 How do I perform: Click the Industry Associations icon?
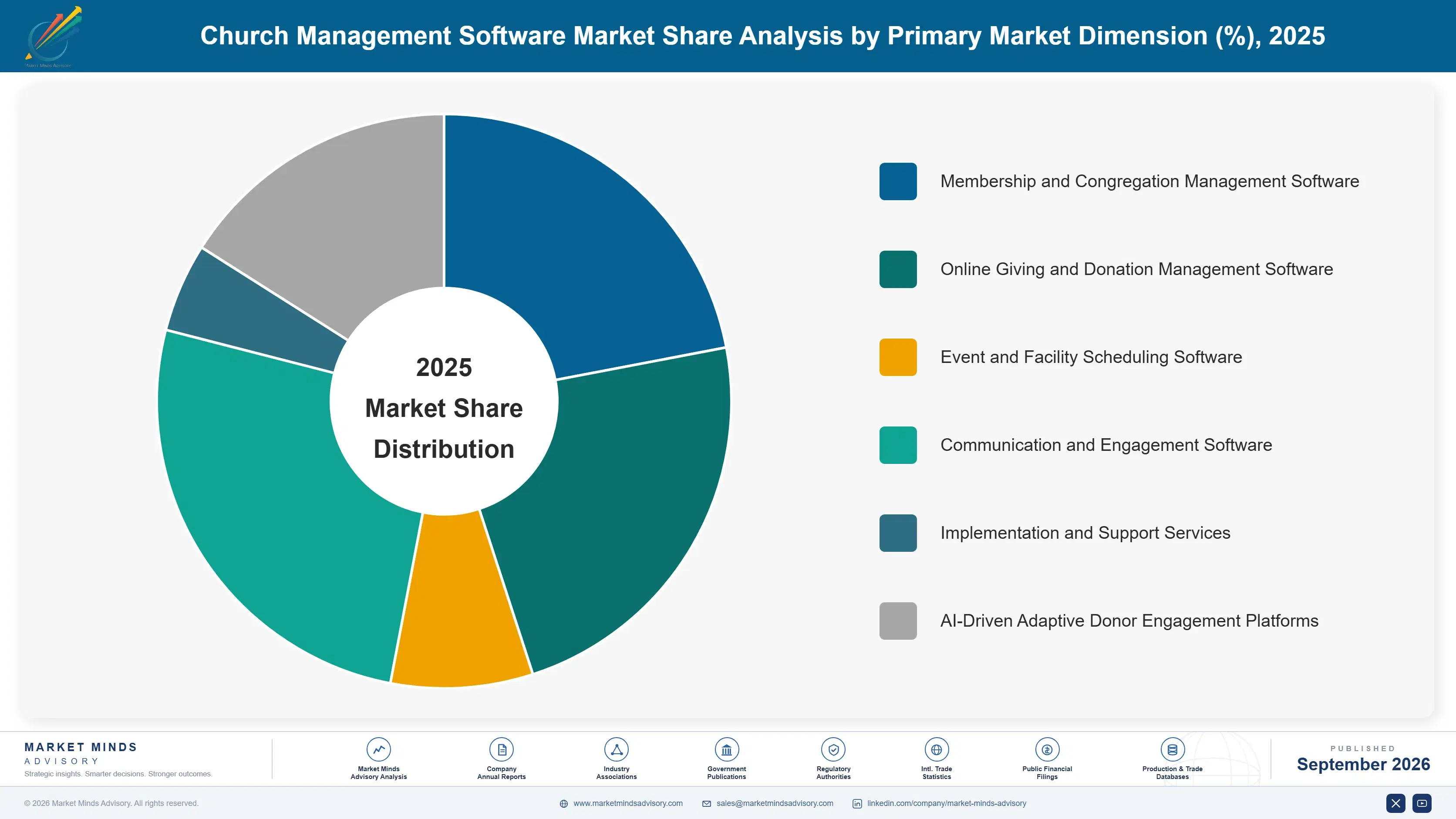pyautogui.click(x=616, y=749)
